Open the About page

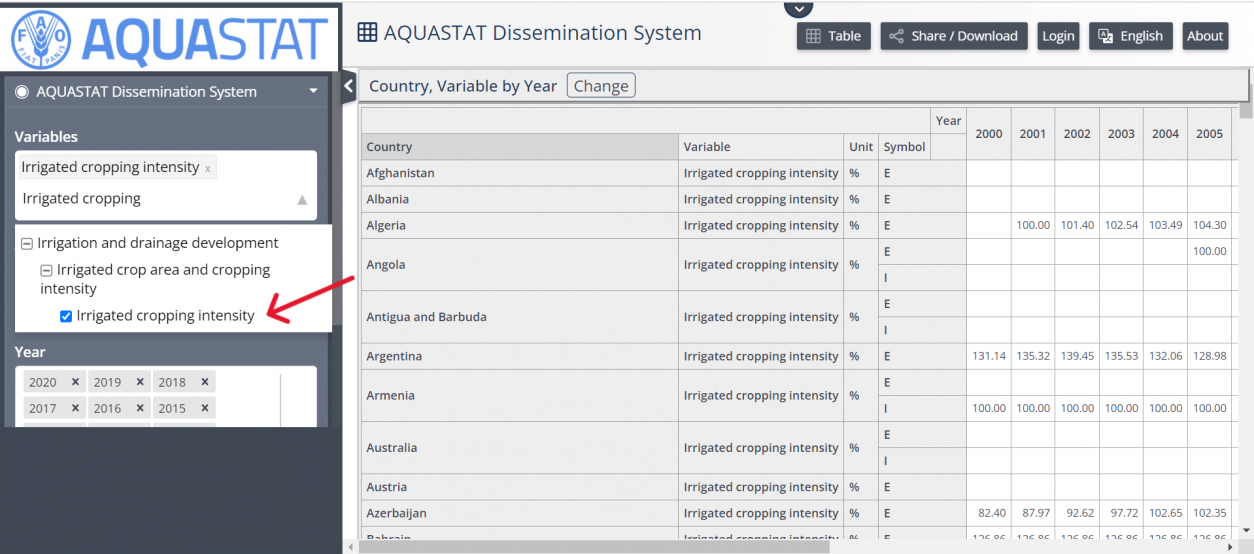[x=1205, y=36]
